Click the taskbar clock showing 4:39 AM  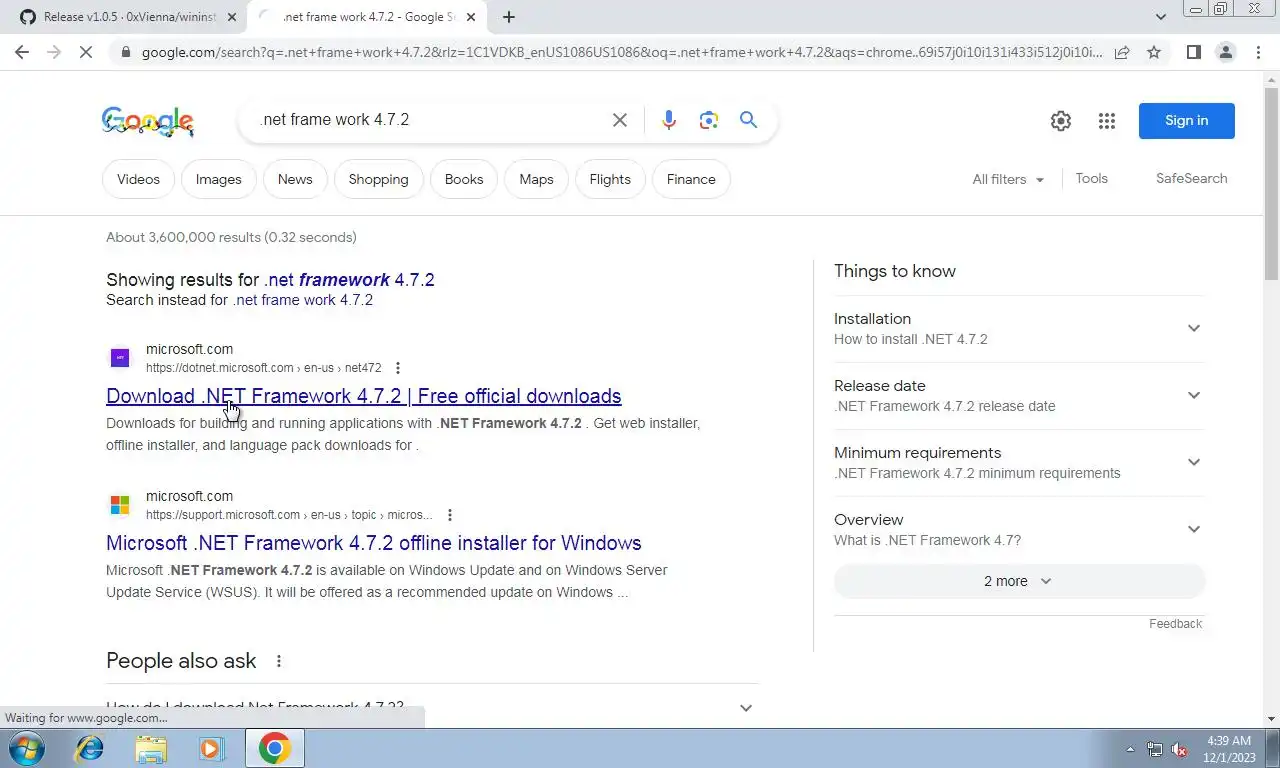pyautogui.click(x=1229, y=749)
